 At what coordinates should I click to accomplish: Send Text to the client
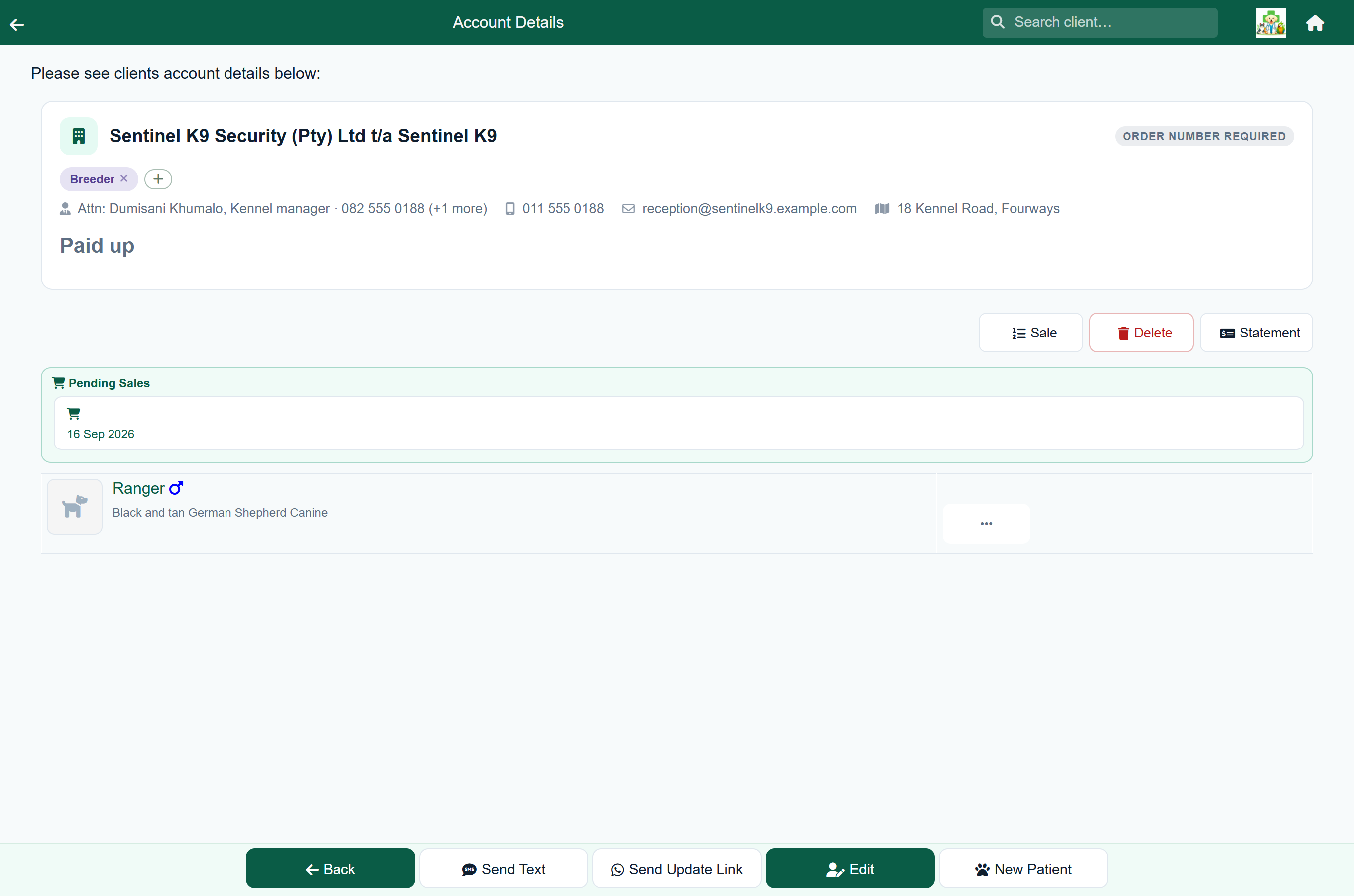coord(503,868)
